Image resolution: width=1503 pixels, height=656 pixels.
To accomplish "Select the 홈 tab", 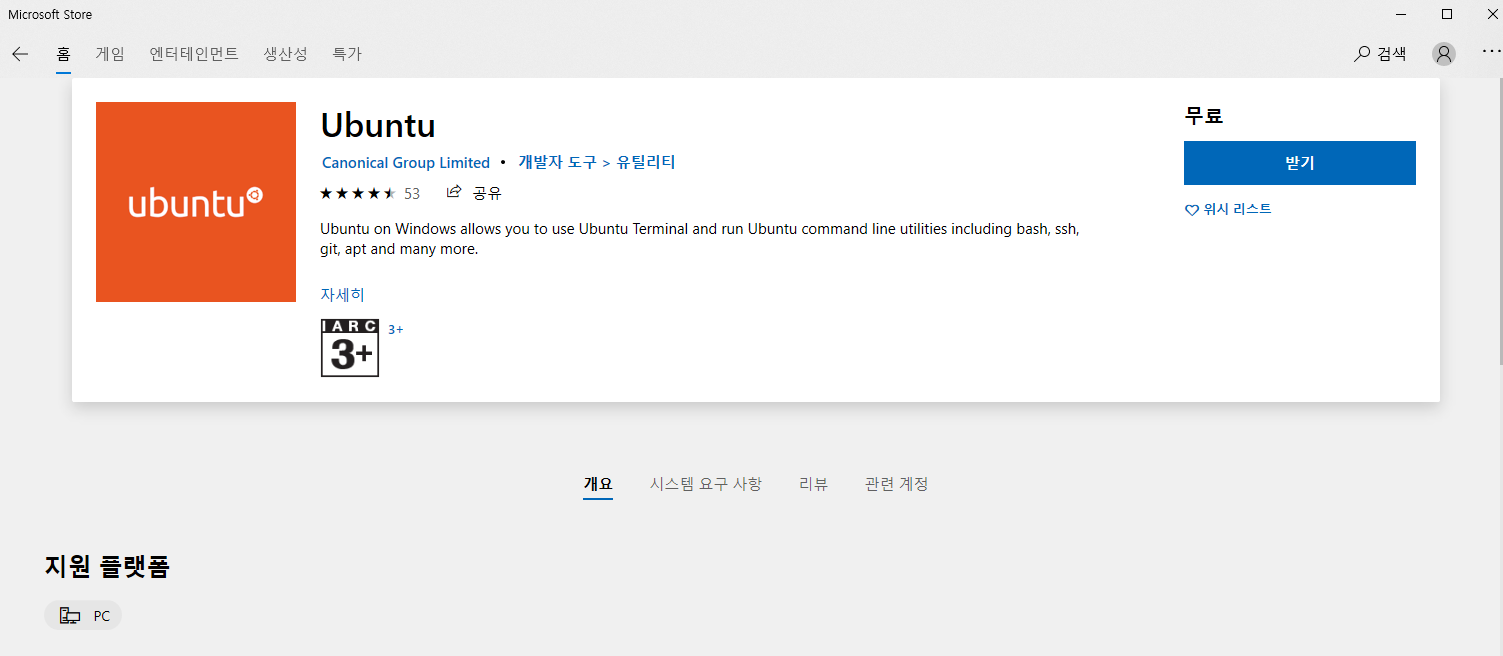I will coord(63,54).
